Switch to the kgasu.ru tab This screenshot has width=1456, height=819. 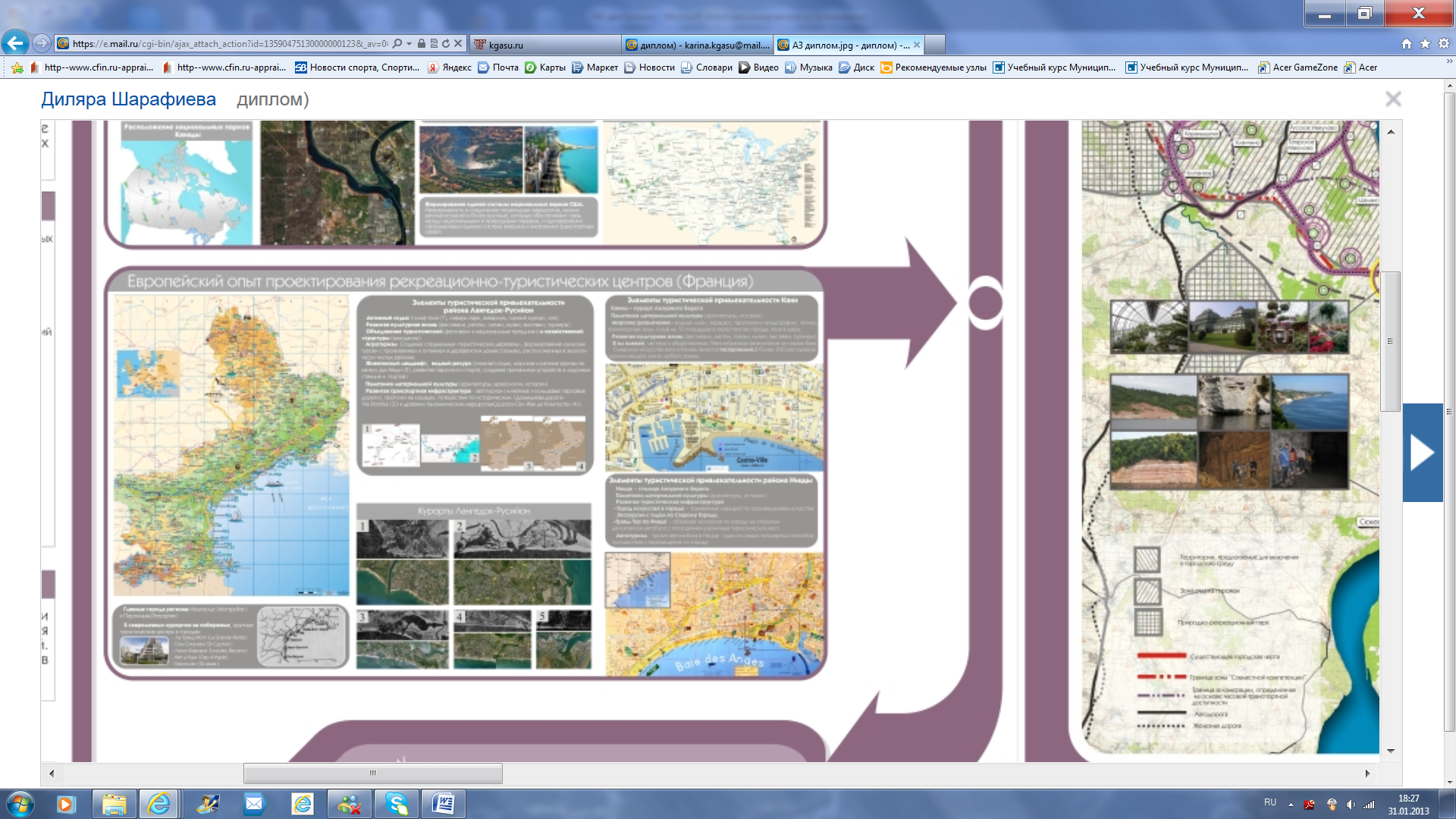(545, 45)
